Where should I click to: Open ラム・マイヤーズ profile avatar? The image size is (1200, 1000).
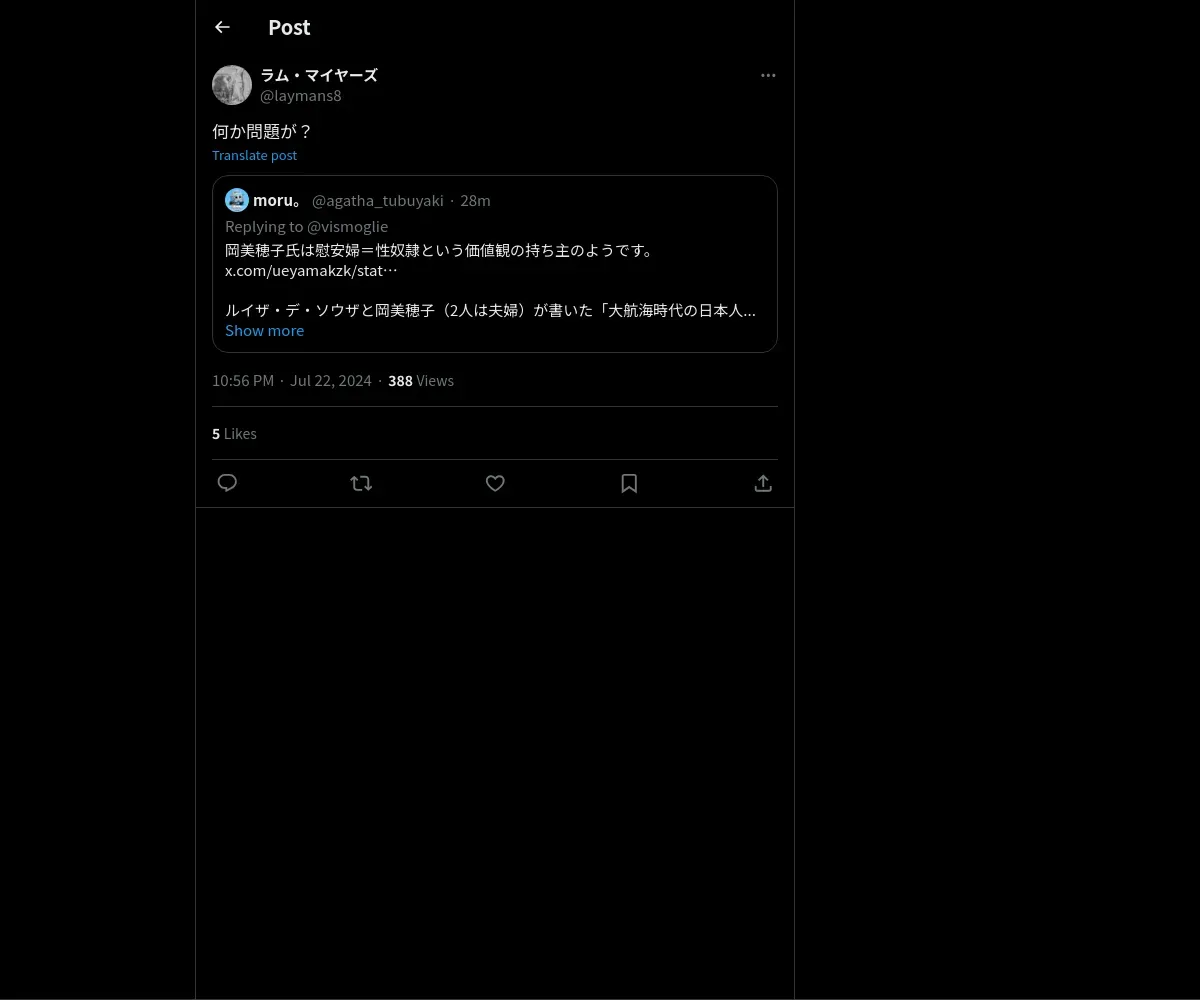click(232, 85)
